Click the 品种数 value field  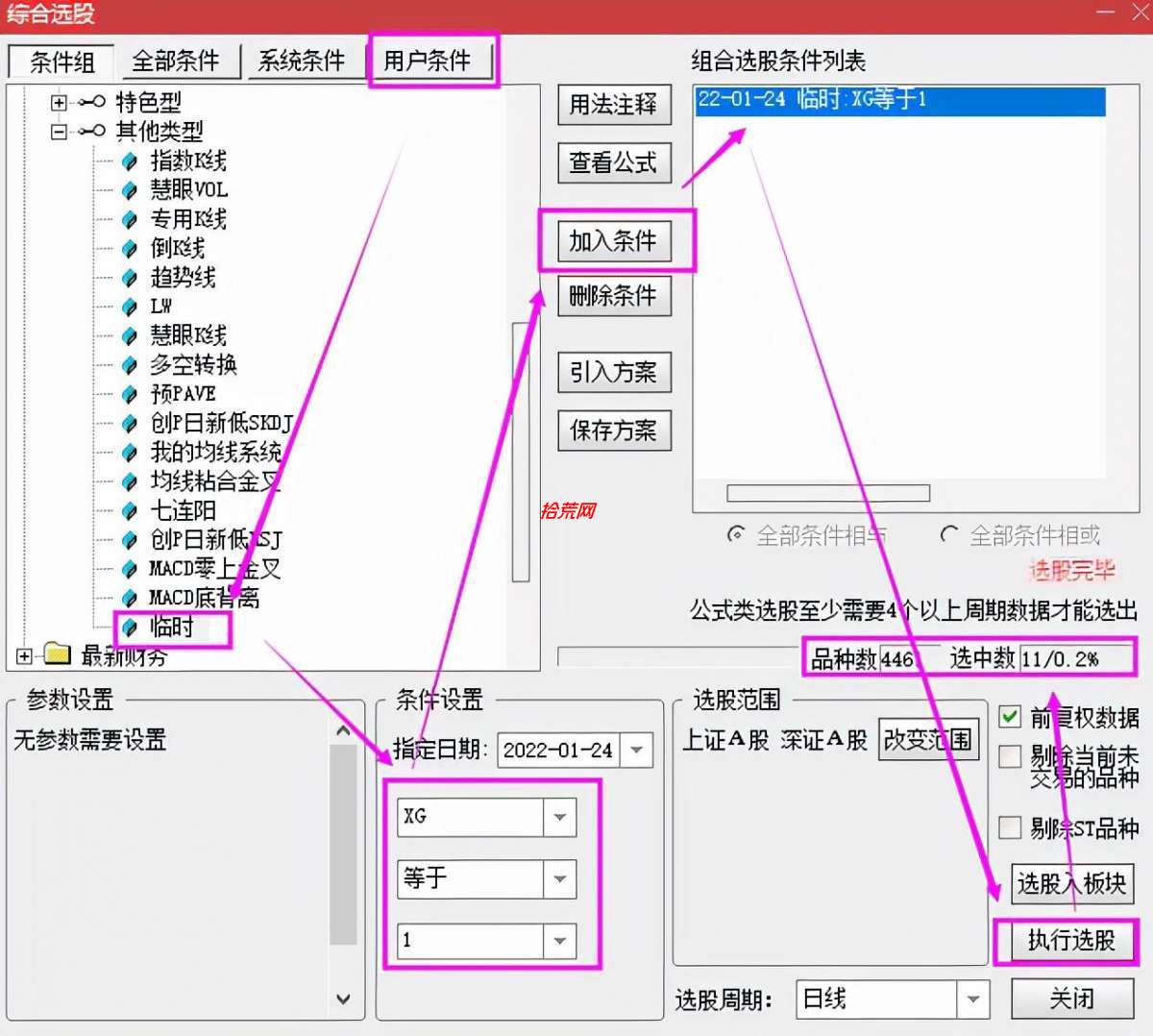(x=909, y=659)
